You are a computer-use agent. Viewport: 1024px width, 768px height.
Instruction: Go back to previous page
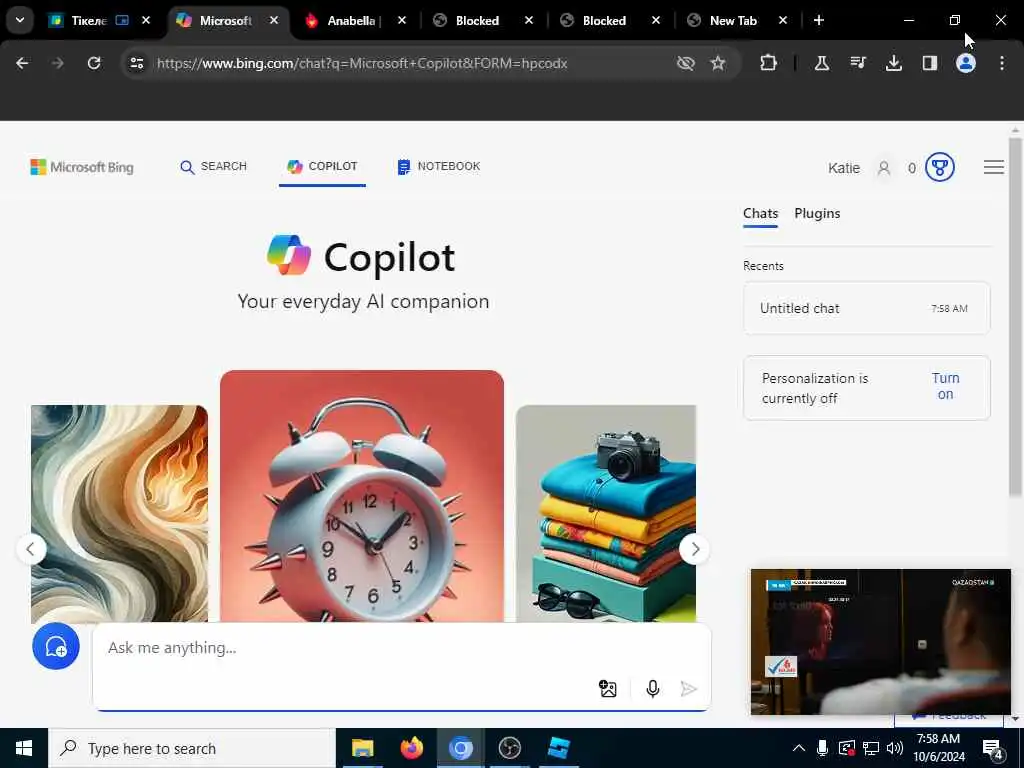click(x=22, y=63)
